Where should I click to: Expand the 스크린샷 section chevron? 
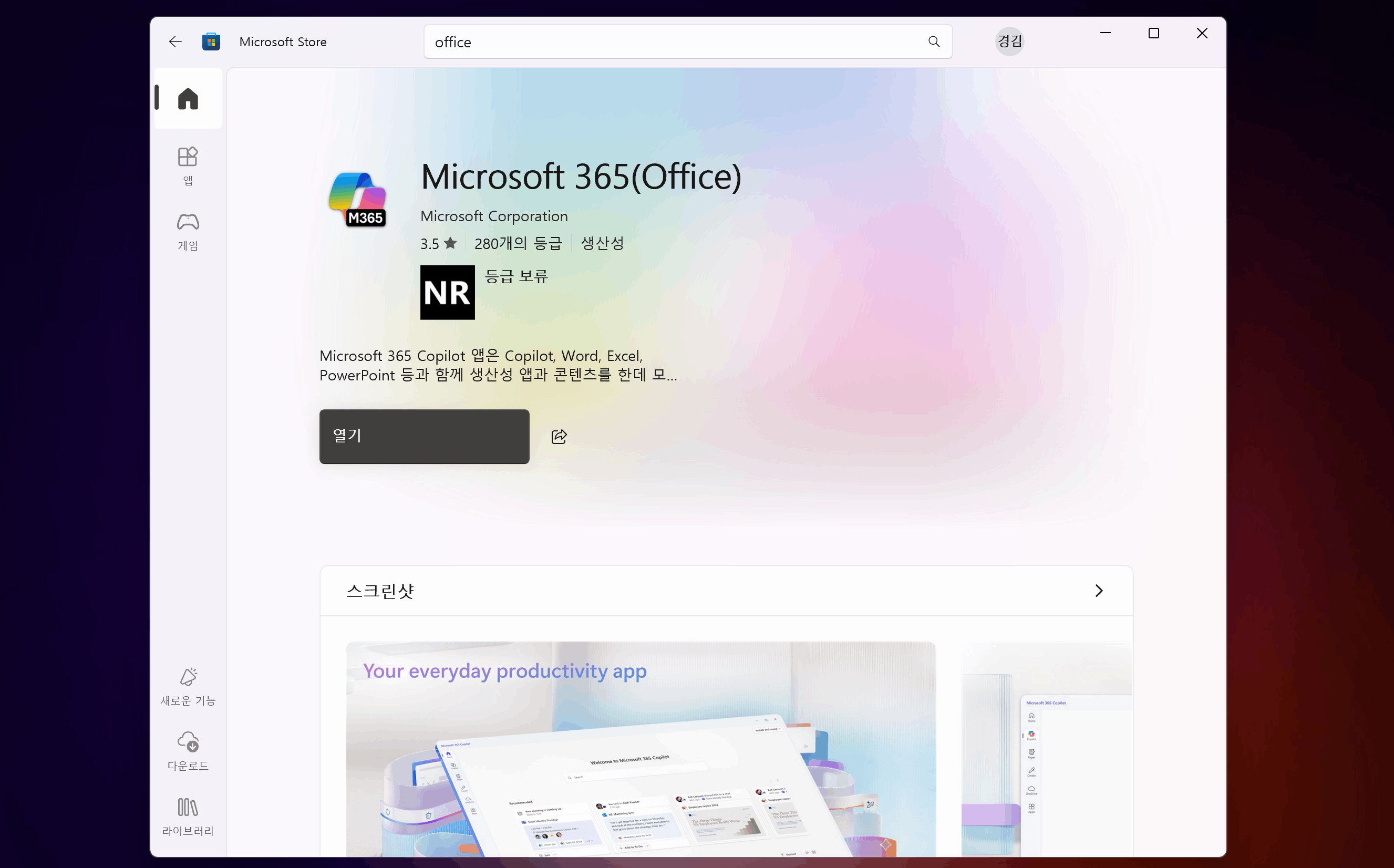(1099, 591)
